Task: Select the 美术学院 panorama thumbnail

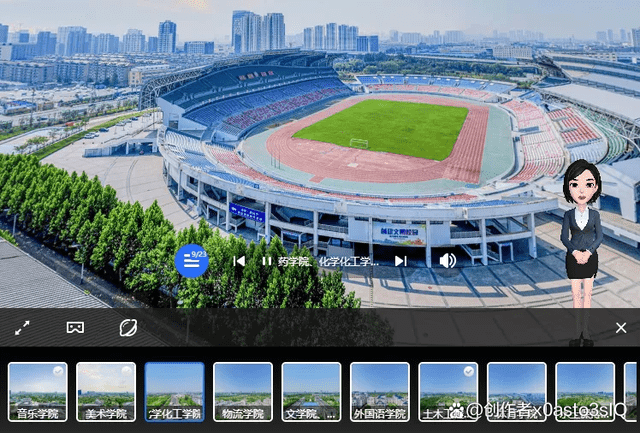Action: click(106, 392)
